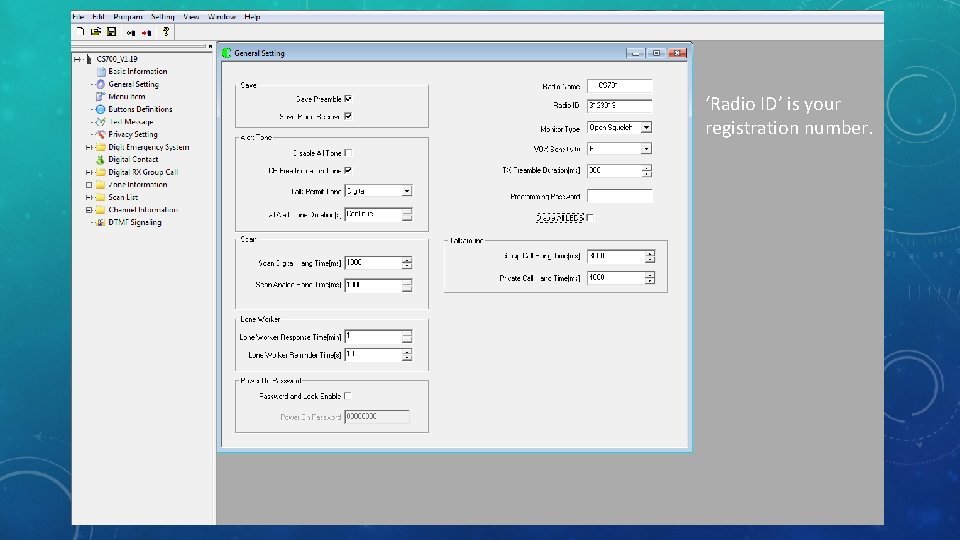The width and height of the screenshot is (960, 540).
Task: Open the Window menu
Action: click(x=222, y=17)
